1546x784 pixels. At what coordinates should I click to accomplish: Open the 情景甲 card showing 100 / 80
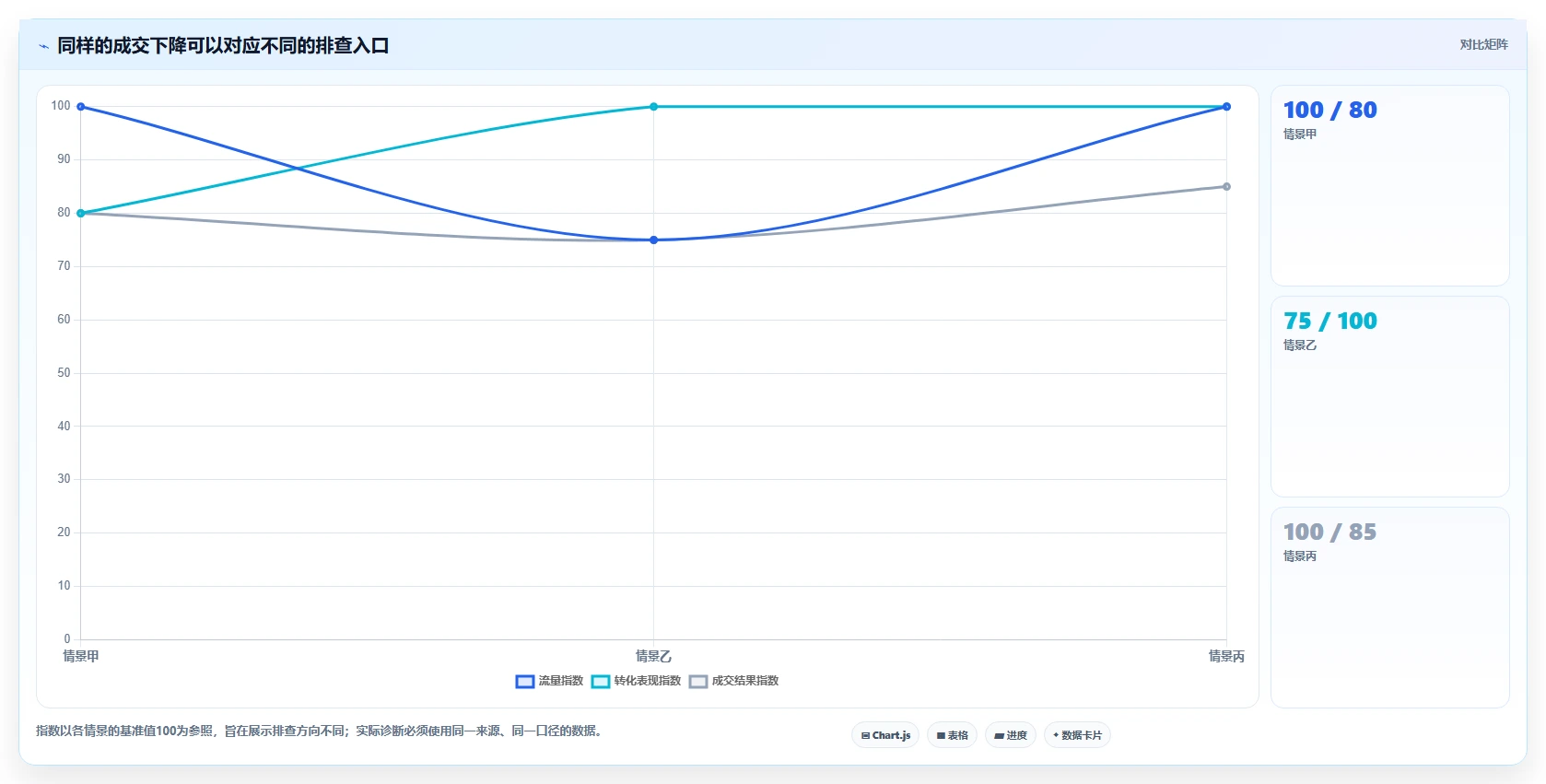click(1389, 185)
